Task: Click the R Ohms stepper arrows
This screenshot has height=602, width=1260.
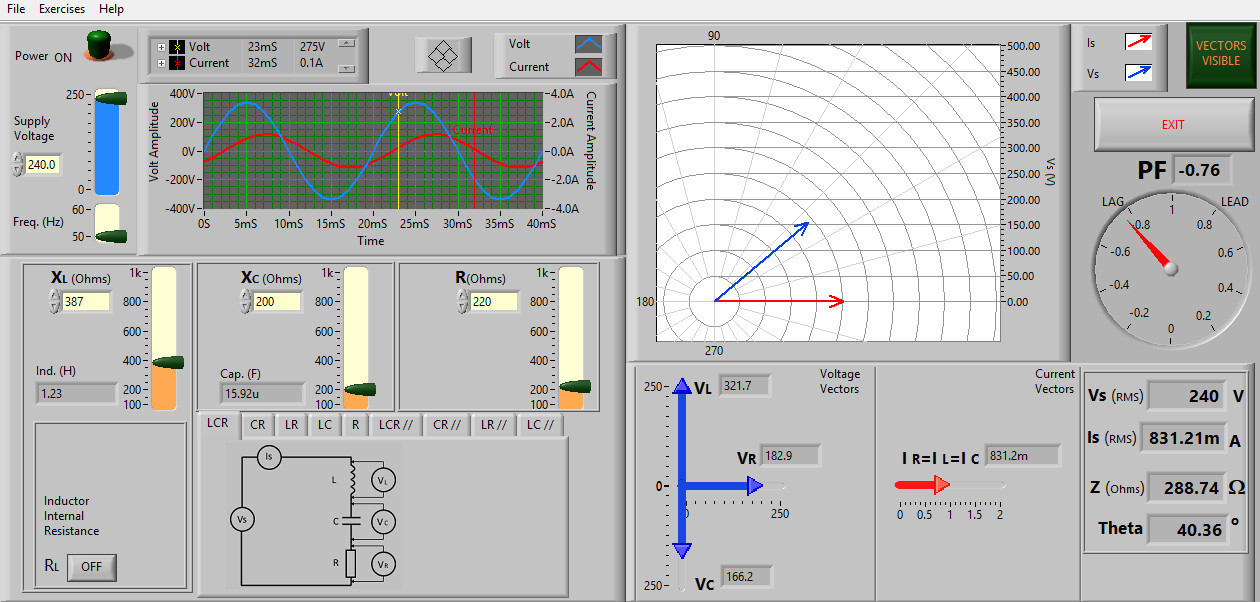Action: [464, 301]
